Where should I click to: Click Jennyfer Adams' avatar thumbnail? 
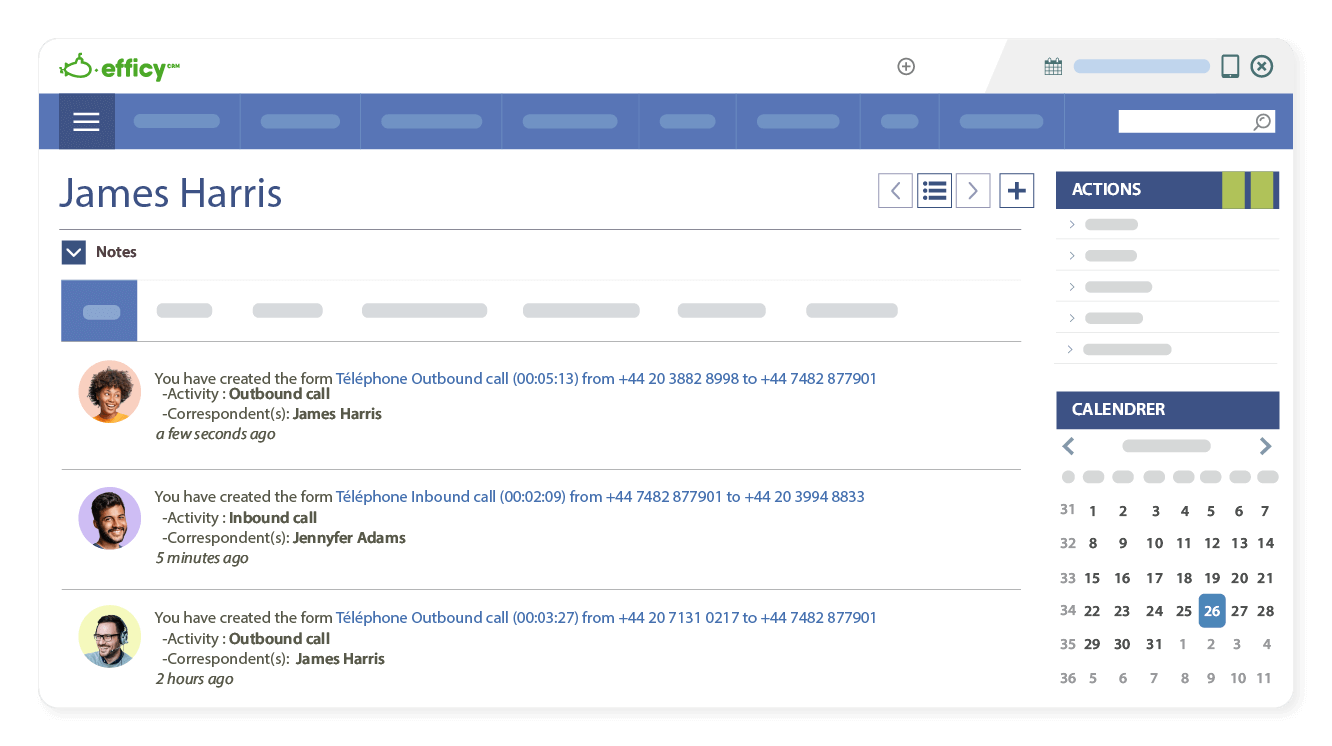click(110, 519)
